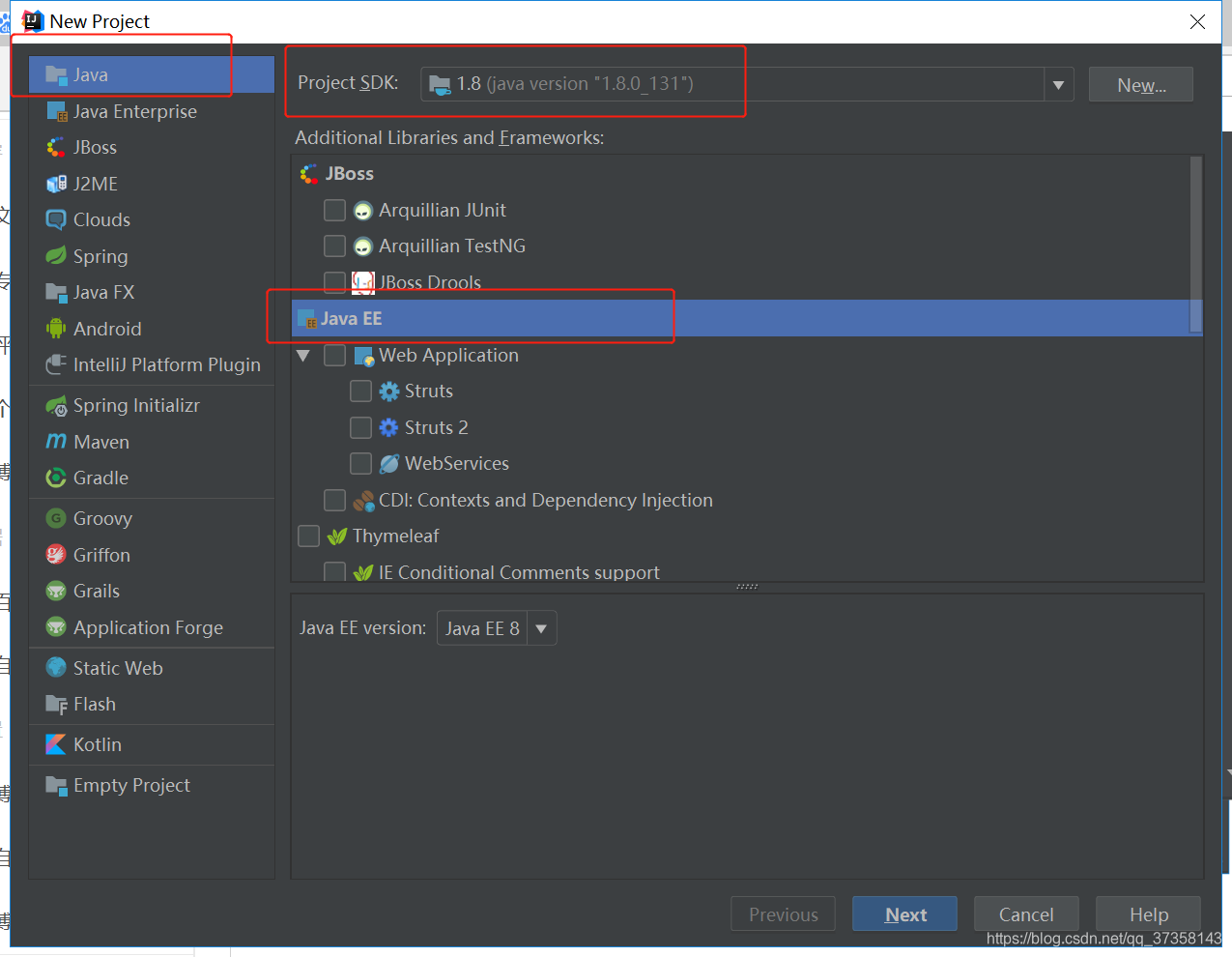The image size is (1232, 957).
Task: Click the Maven icon
Action: (56, 442)
